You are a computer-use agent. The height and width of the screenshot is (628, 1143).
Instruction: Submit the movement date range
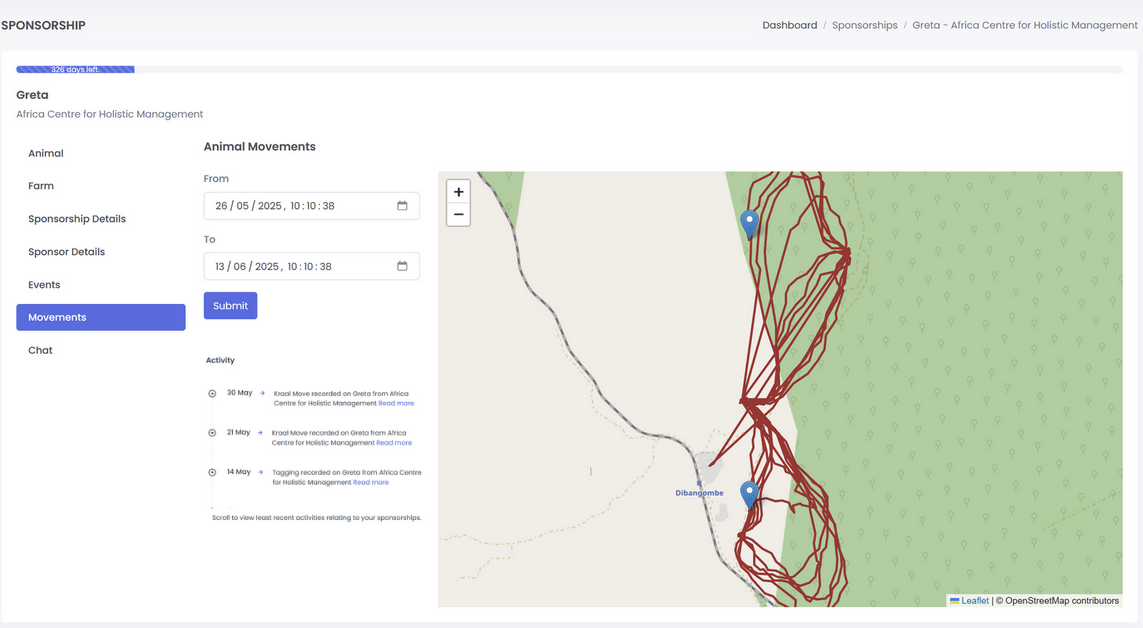pos(230,305)
